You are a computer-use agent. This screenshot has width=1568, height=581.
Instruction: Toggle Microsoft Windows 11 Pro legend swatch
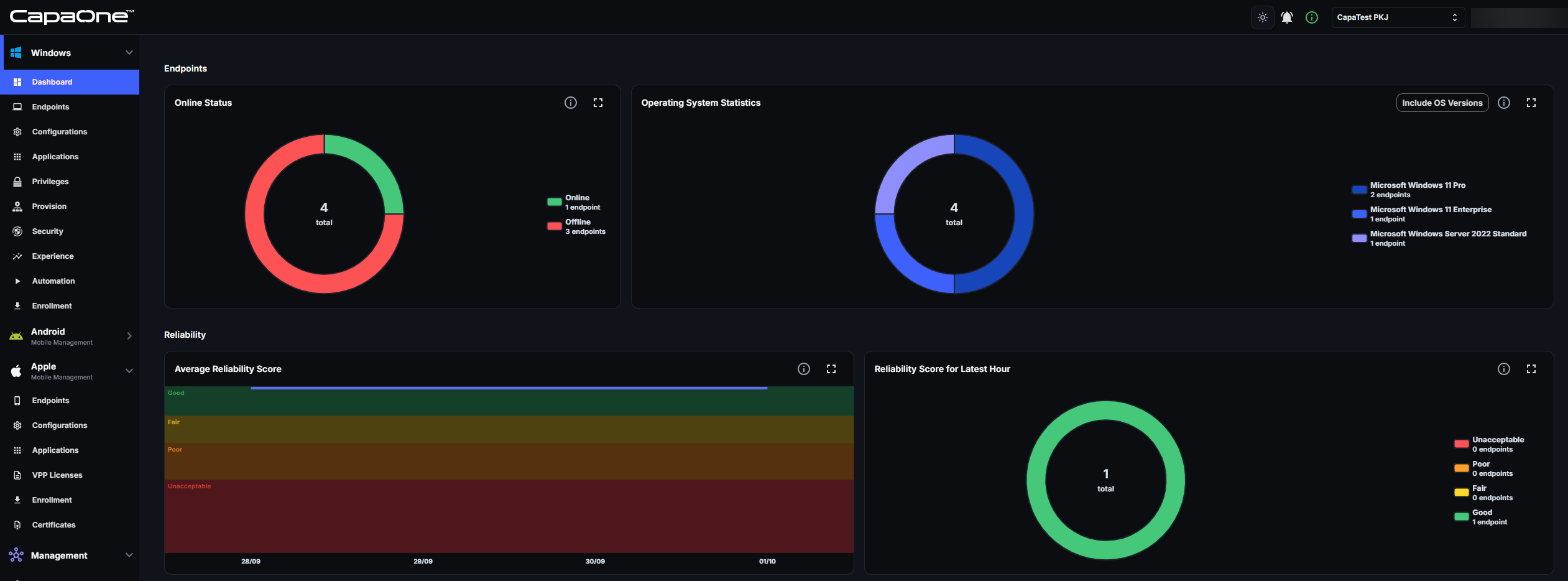click(x=1359, y=189)
